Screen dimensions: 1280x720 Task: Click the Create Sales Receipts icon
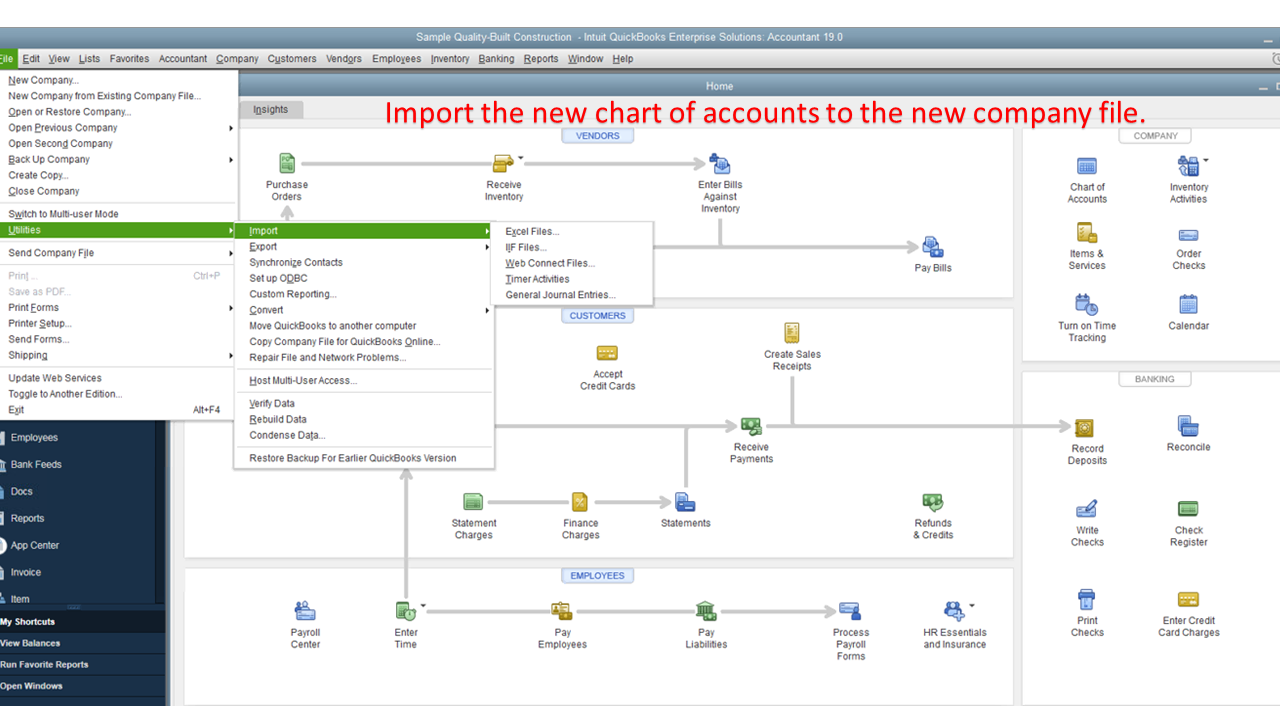click(x=792, y=332)
